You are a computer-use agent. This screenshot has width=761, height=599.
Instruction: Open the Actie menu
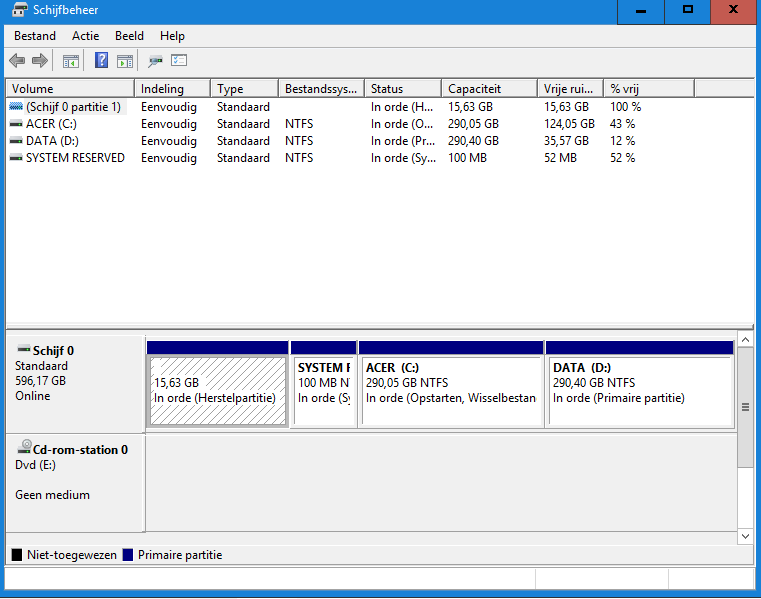(85, 36)
